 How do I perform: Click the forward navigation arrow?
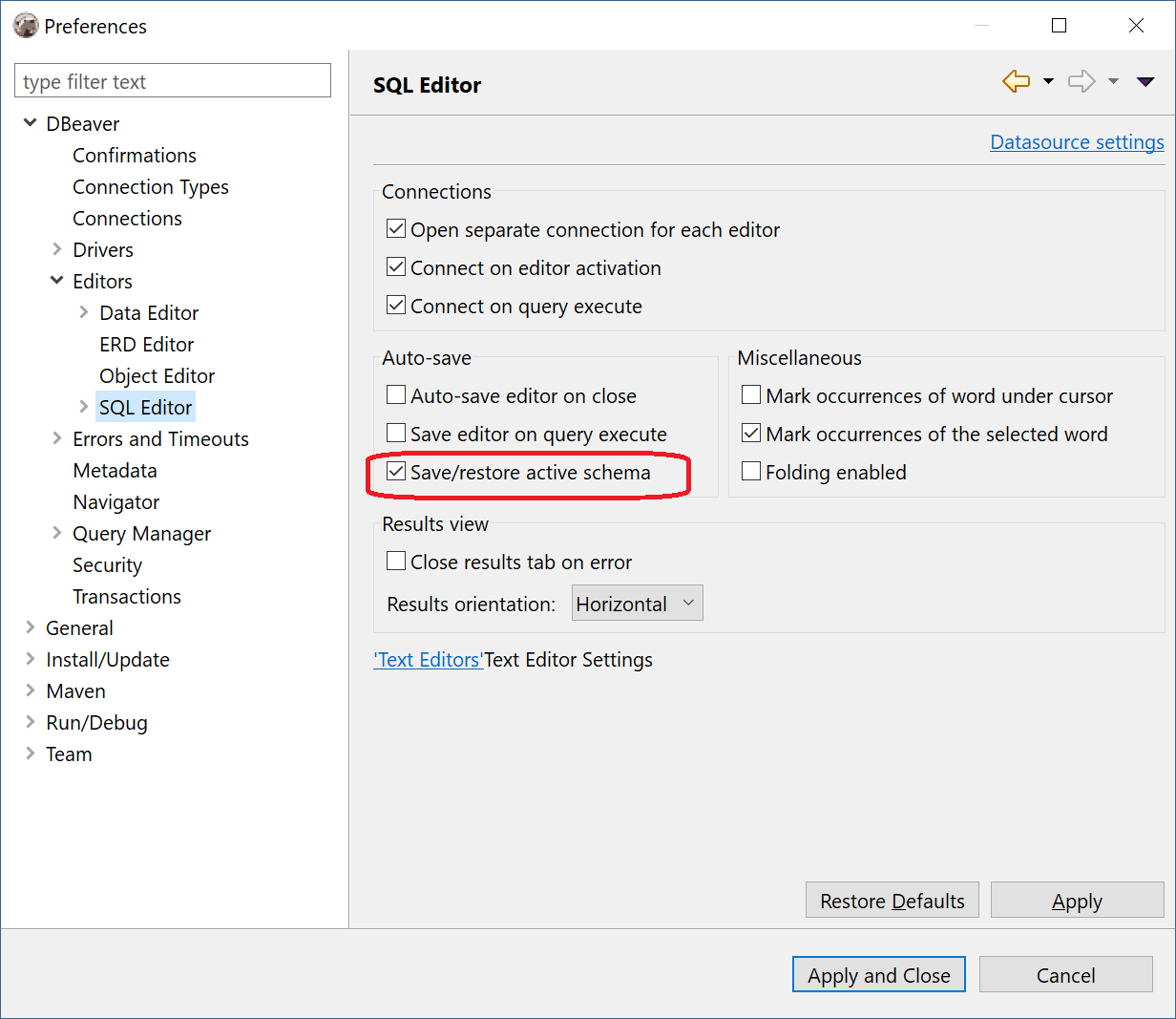click(1081, 81)
